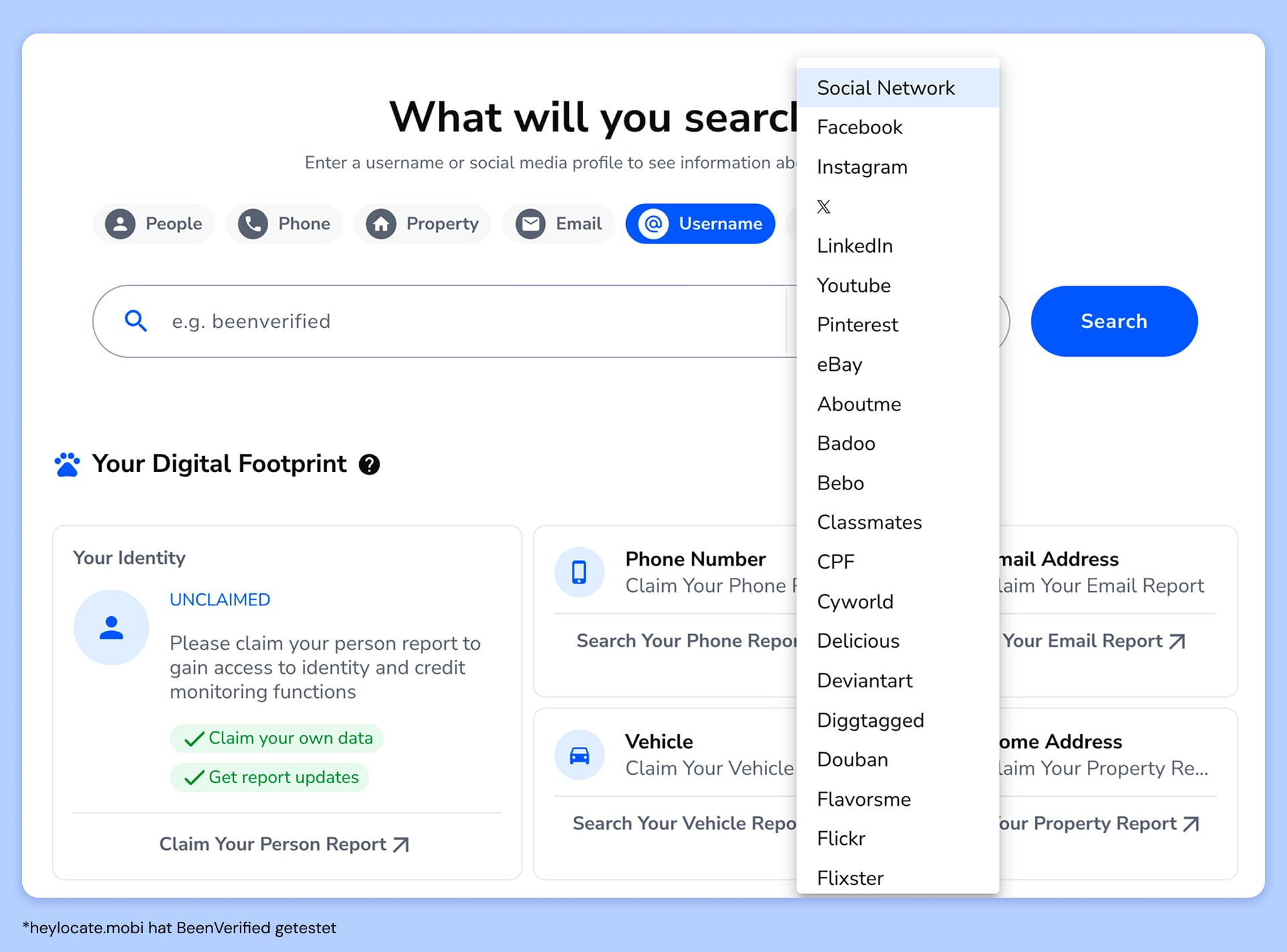This screenshot has width=1287, height=952.
Task: Select Flickr from the network list
Action: (x=898, y=839)
